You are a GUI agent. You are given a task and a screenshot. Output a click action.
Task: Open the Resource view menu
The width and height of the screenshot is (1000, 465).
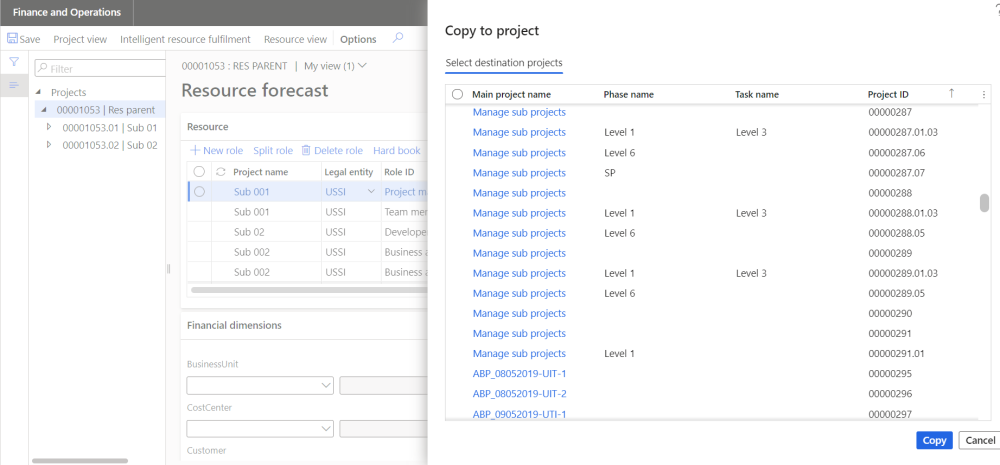(295, 39)
